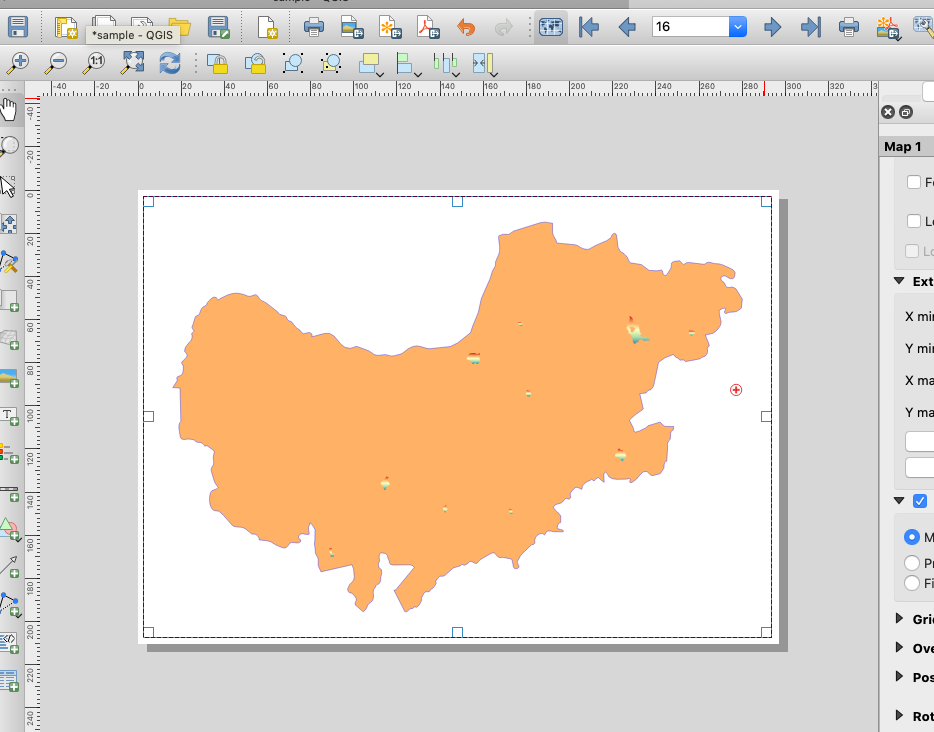
Task: Click the Add Label text tool
Action: point(9,416)
